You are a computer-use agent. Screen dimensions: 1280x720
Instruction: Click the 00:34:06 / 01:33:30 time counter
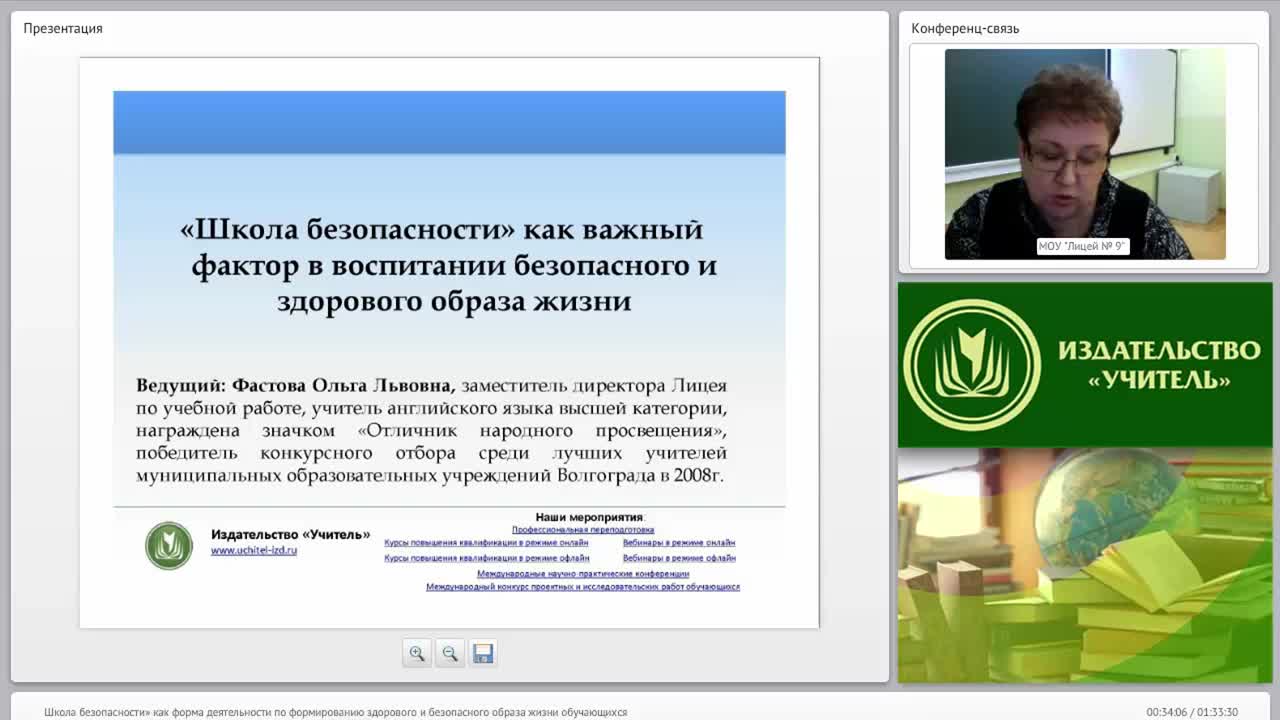pyautogui.click(x=1192, y=712)
